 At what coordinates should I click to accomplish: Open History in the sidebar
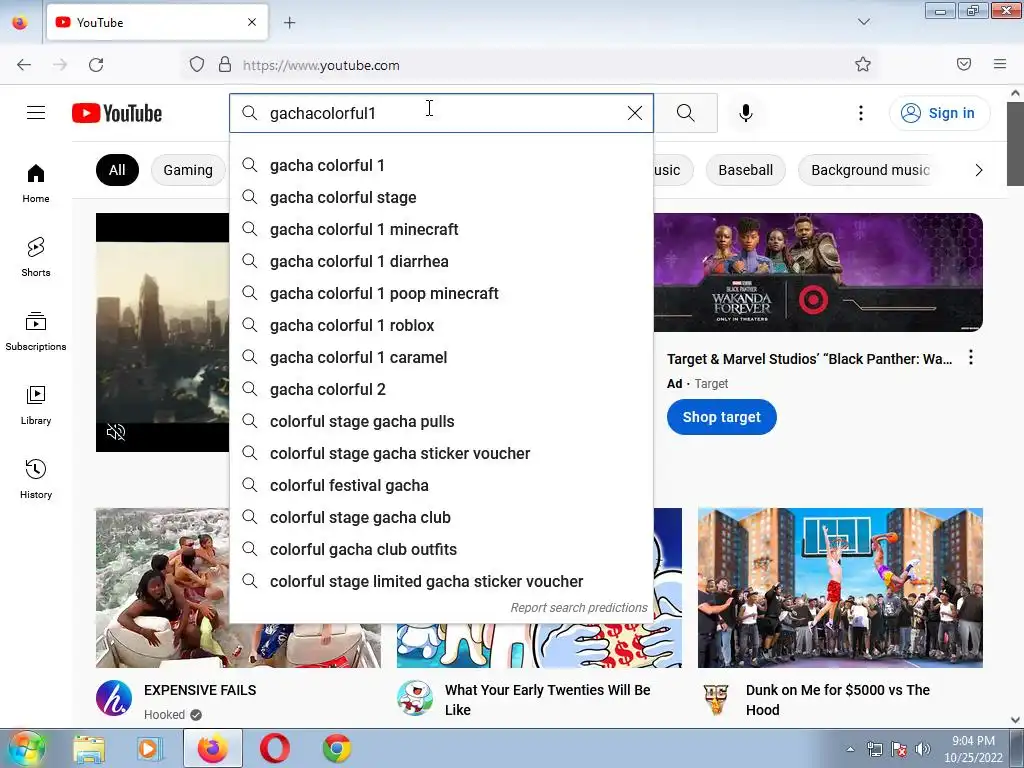tap(36, 479)
